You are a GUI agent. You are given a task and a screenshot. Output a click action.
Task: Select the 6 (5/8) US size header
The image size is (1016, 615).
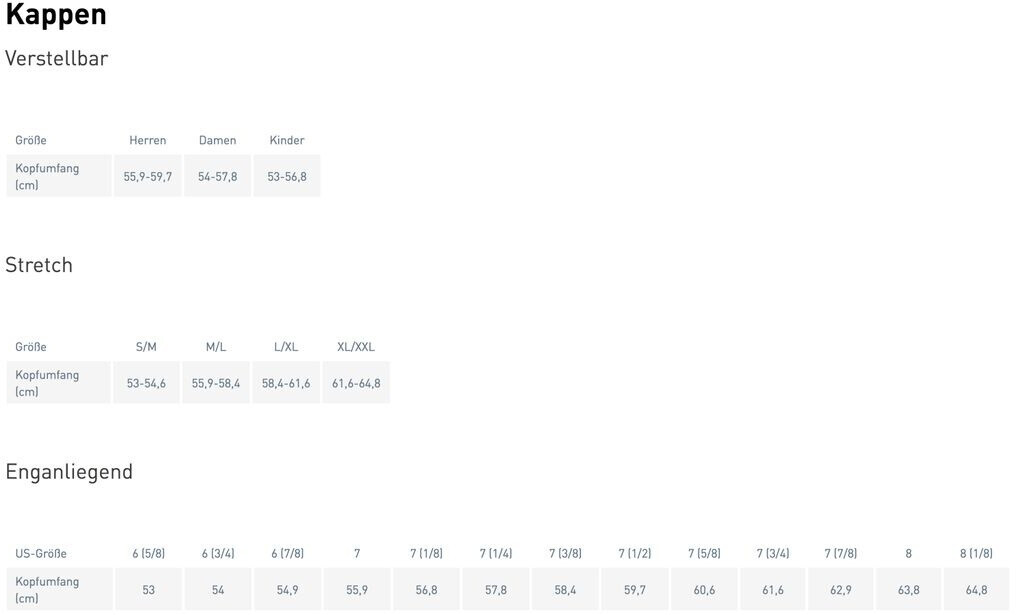click(x=148, y=554)
